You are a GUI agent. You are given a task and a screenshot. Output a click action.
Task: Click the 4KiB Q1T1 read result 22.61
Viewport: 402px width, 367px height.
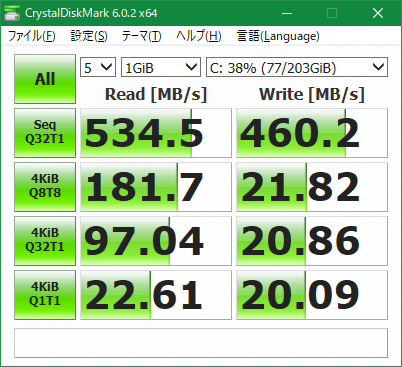pyautogui.click(x=156, y=295)
